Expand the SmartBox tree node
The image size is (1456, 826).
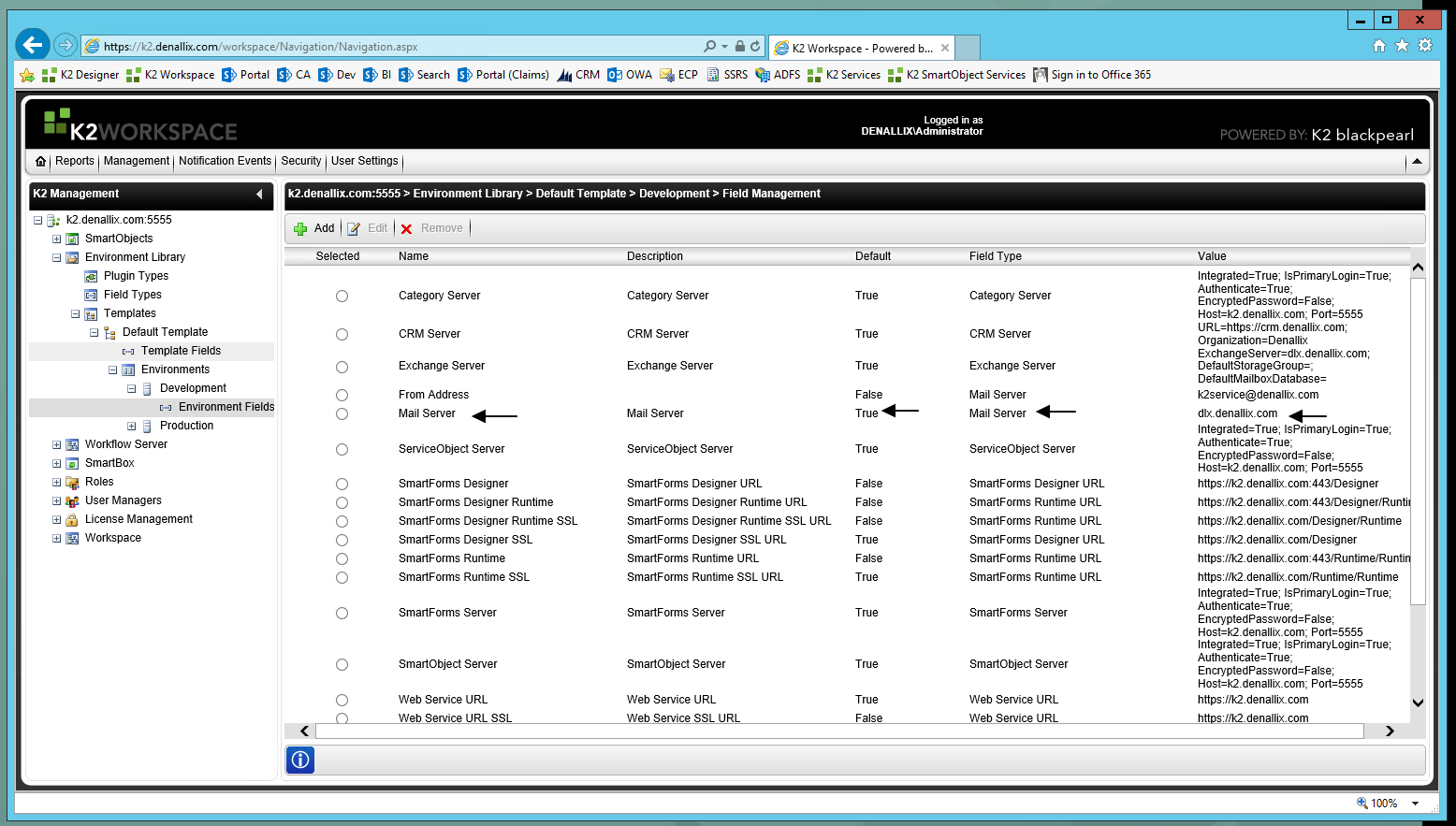[x=56, y=464]
